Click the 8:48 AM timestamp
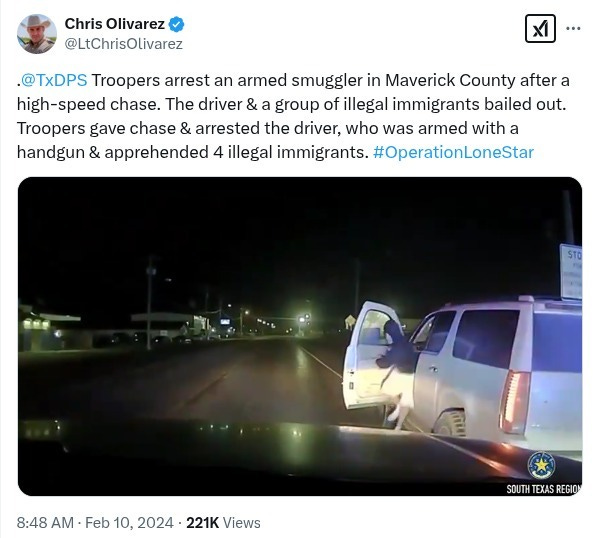Image resolution: width=597 pixels, height=538 pixels. point(45,523)
